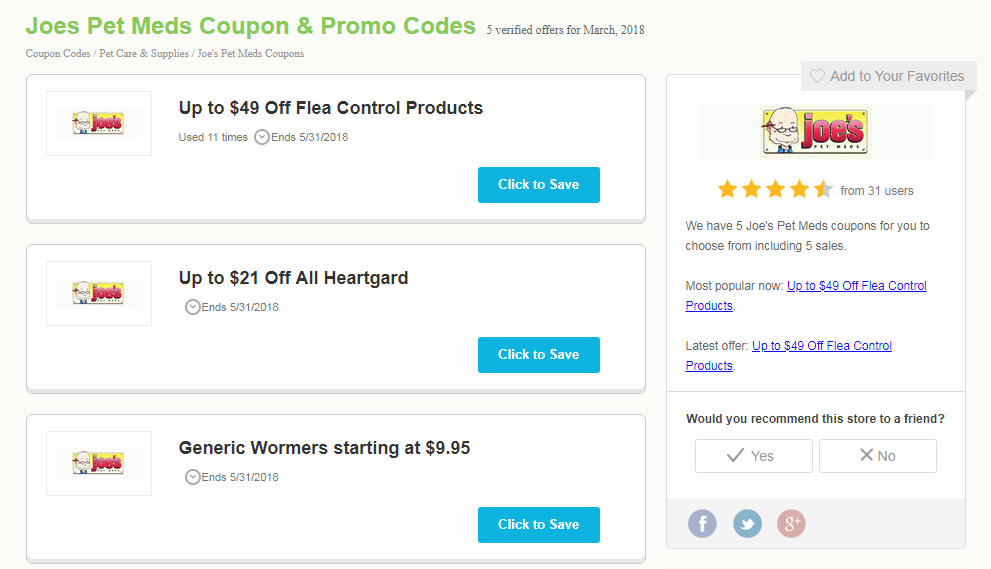Select Joe's logo thumbnail on Heartgard offer
Image resolution: width=991 pixels, height=569 pixels.
99,293
